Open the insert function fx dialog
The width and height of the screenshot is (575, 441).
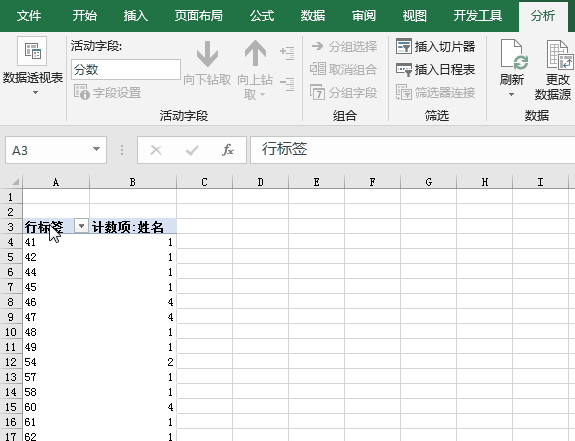tap(228, 150)
